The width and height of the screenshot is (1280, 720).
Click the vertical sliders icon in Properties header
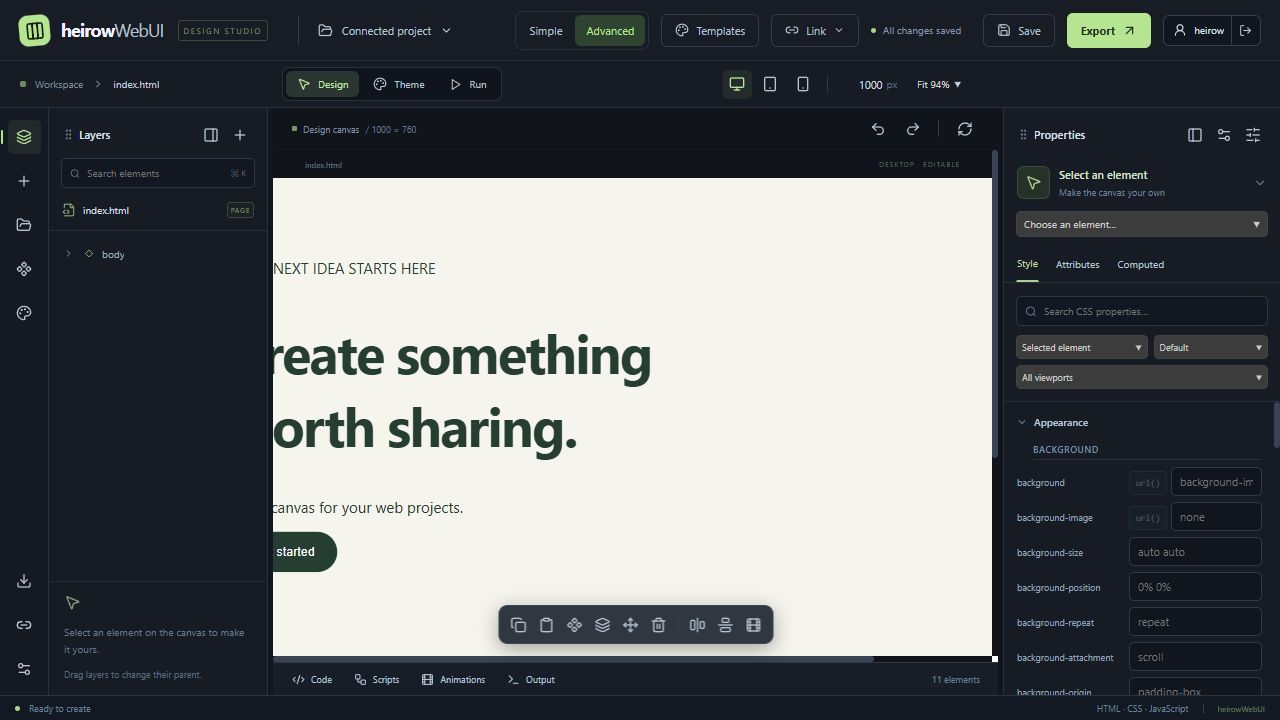point(1253,135)
